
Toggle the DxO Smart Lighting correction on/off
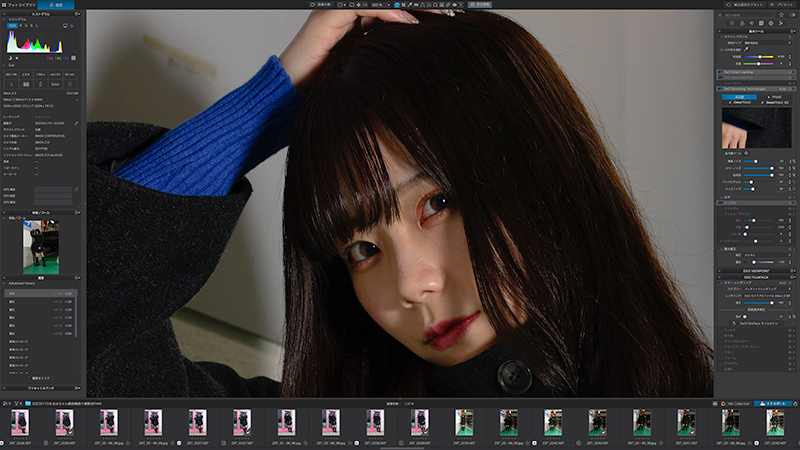[721, 72]
